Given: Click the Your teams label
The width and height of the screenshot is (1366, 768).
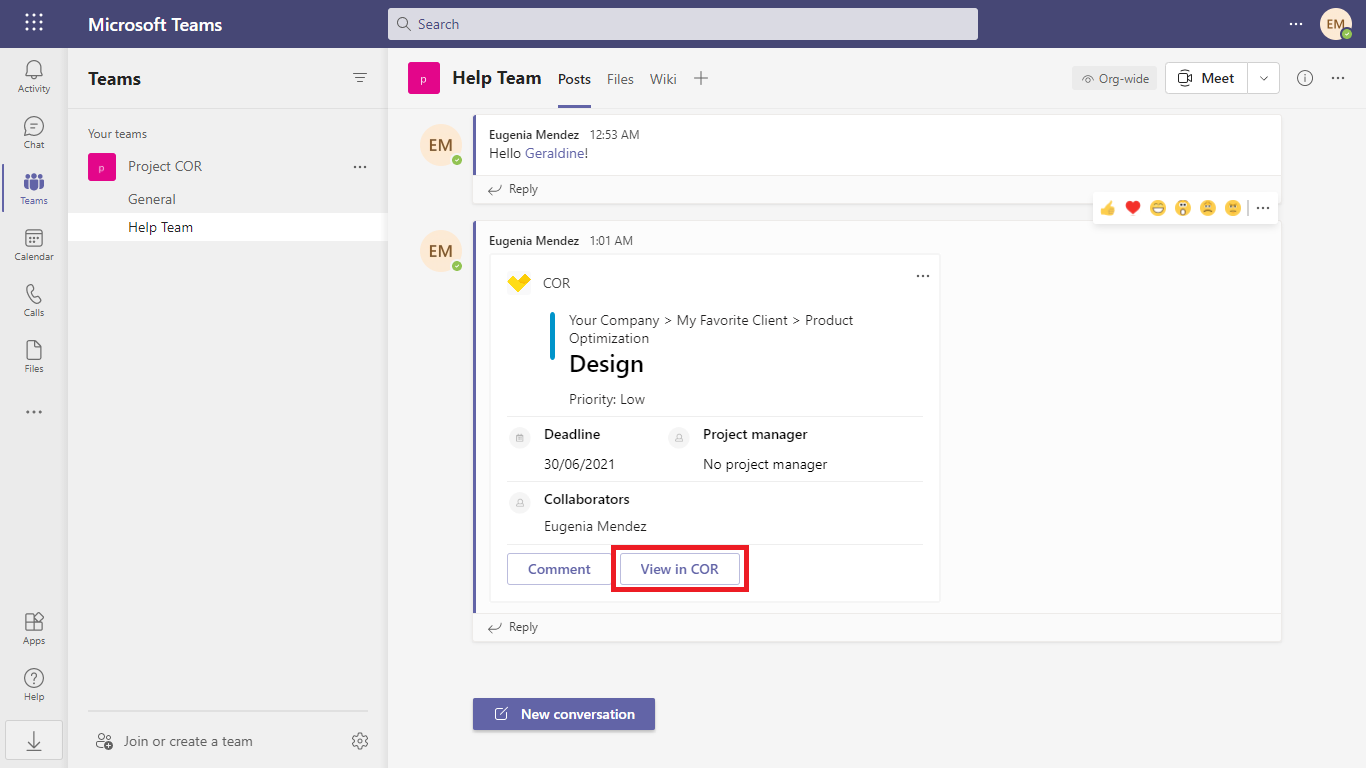Looking at the screenshot, I should 117,134.
